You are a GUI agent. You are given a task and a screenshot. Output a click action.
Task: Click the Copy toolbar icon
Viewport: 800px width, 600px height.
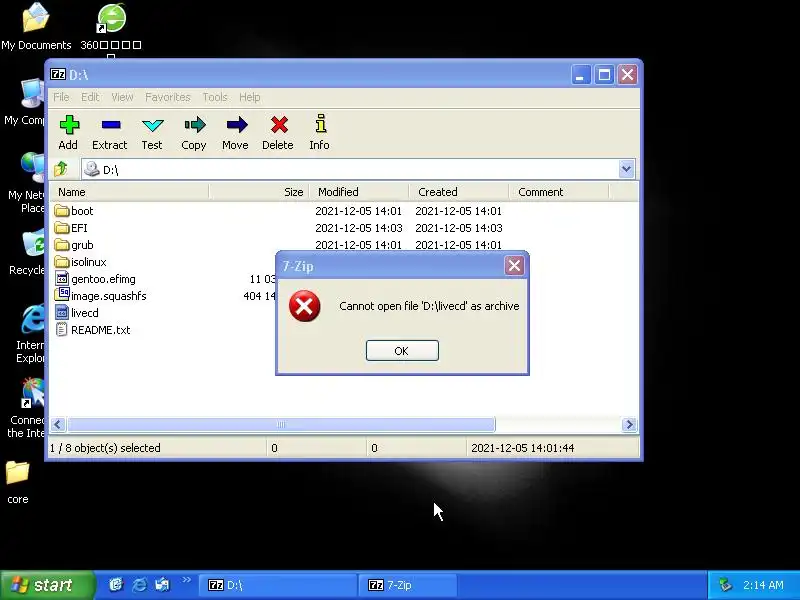(x=194, y=125)
